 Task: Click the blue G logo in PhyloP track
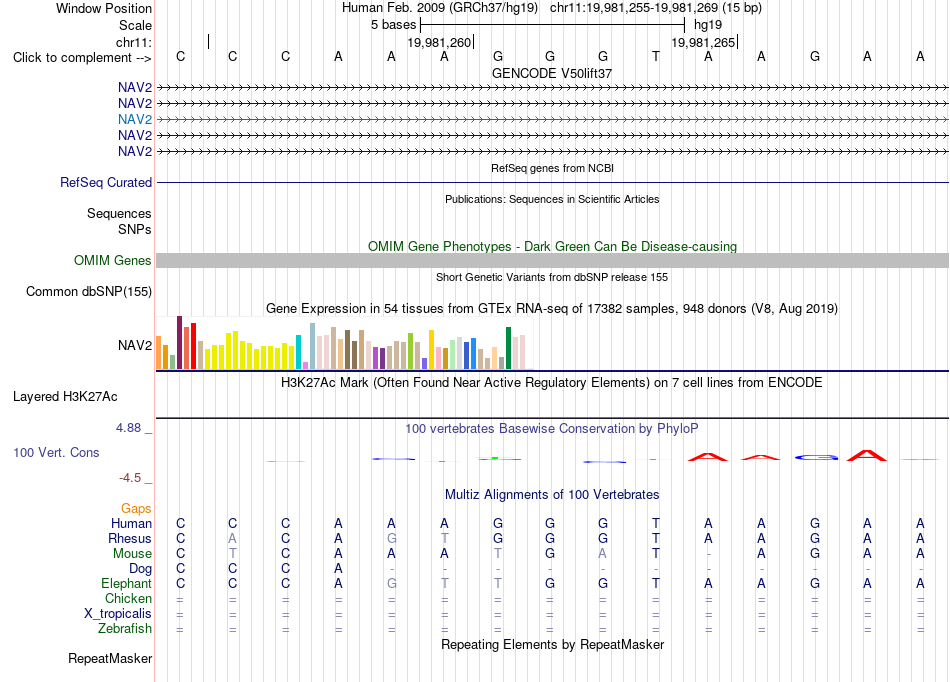[816, 457]
